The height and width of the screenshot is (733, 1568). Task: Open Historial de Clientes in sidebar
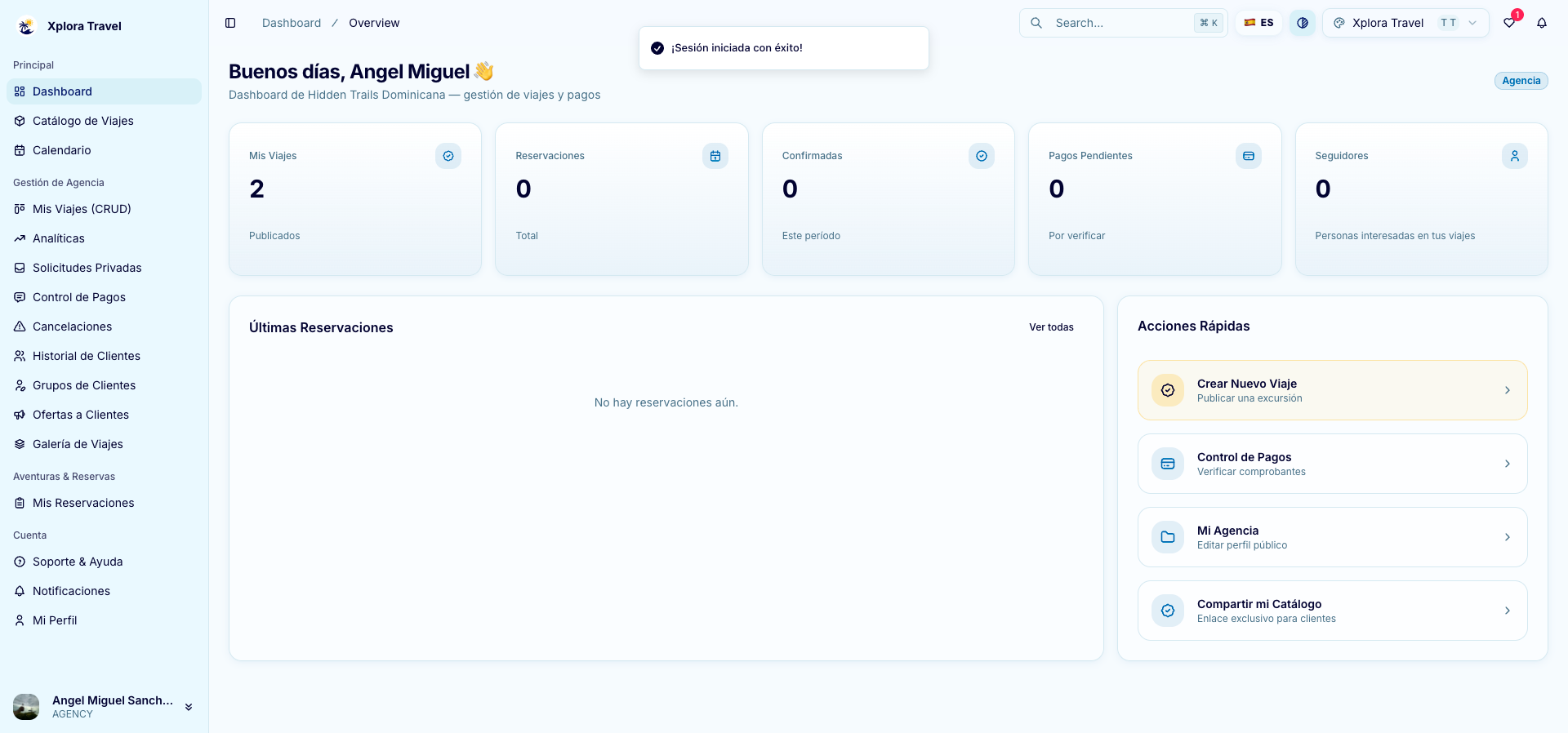(x=104, y=356)
